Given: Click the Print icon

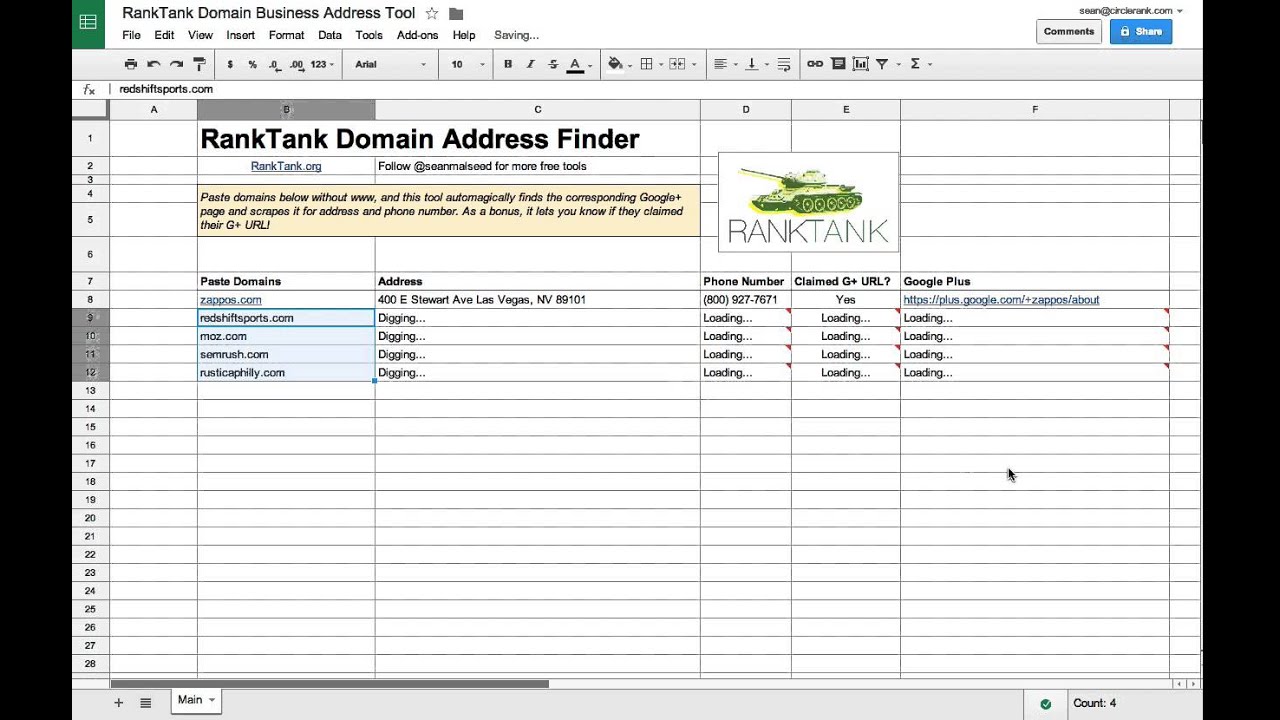Looking at the screenshot, I should coord(131,64).
